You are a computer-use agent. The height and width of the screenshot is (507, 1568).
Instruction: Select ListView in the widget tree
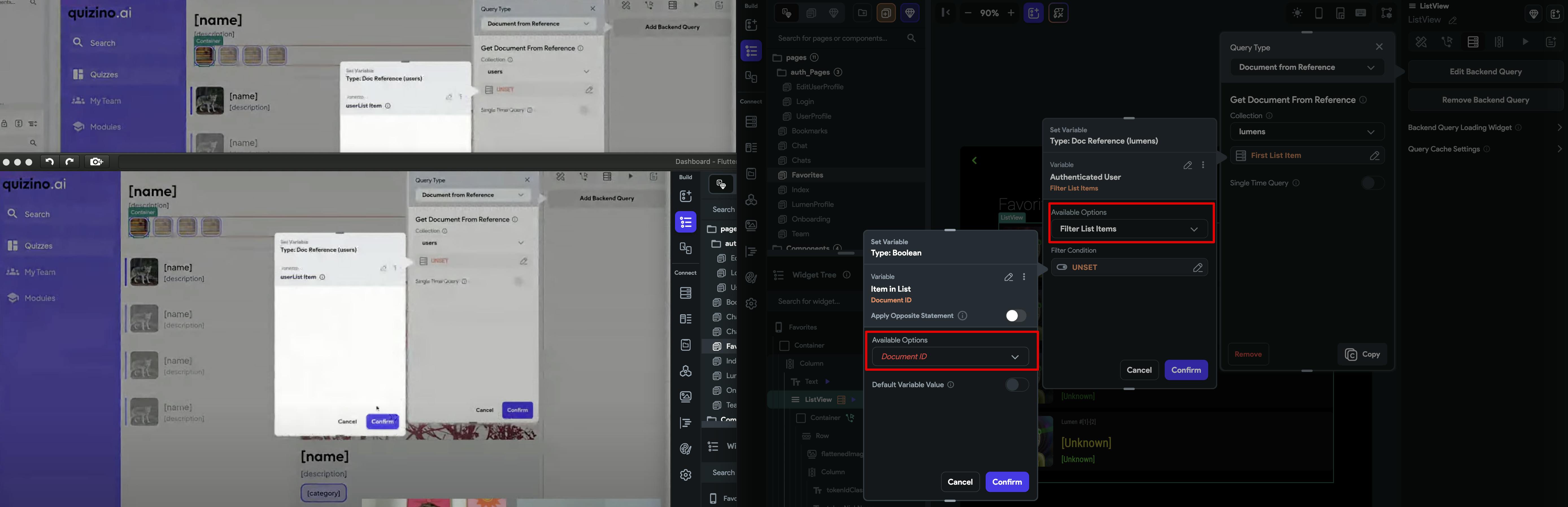[818, 400]
